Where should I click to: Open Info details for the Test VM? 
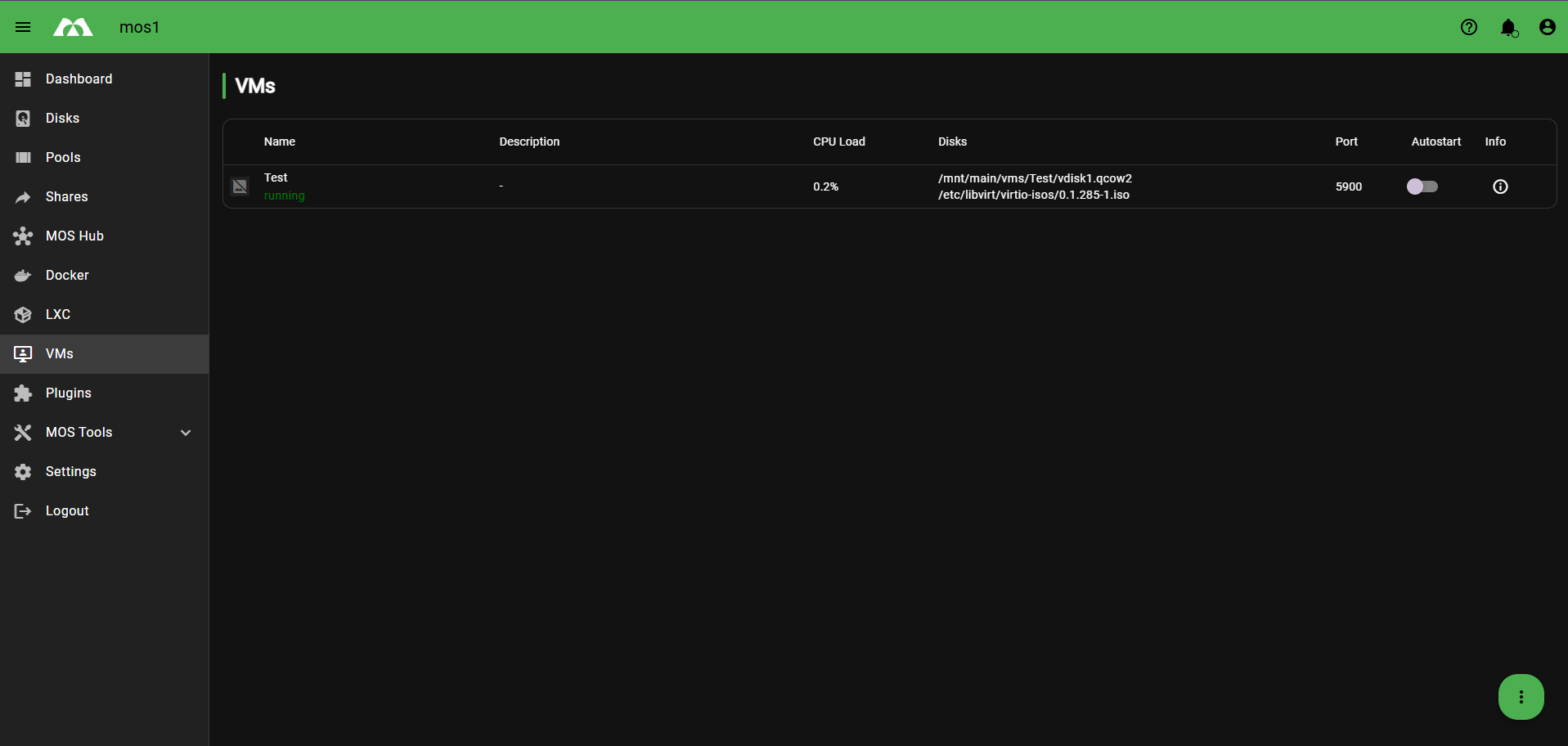tap(1500, 186)
